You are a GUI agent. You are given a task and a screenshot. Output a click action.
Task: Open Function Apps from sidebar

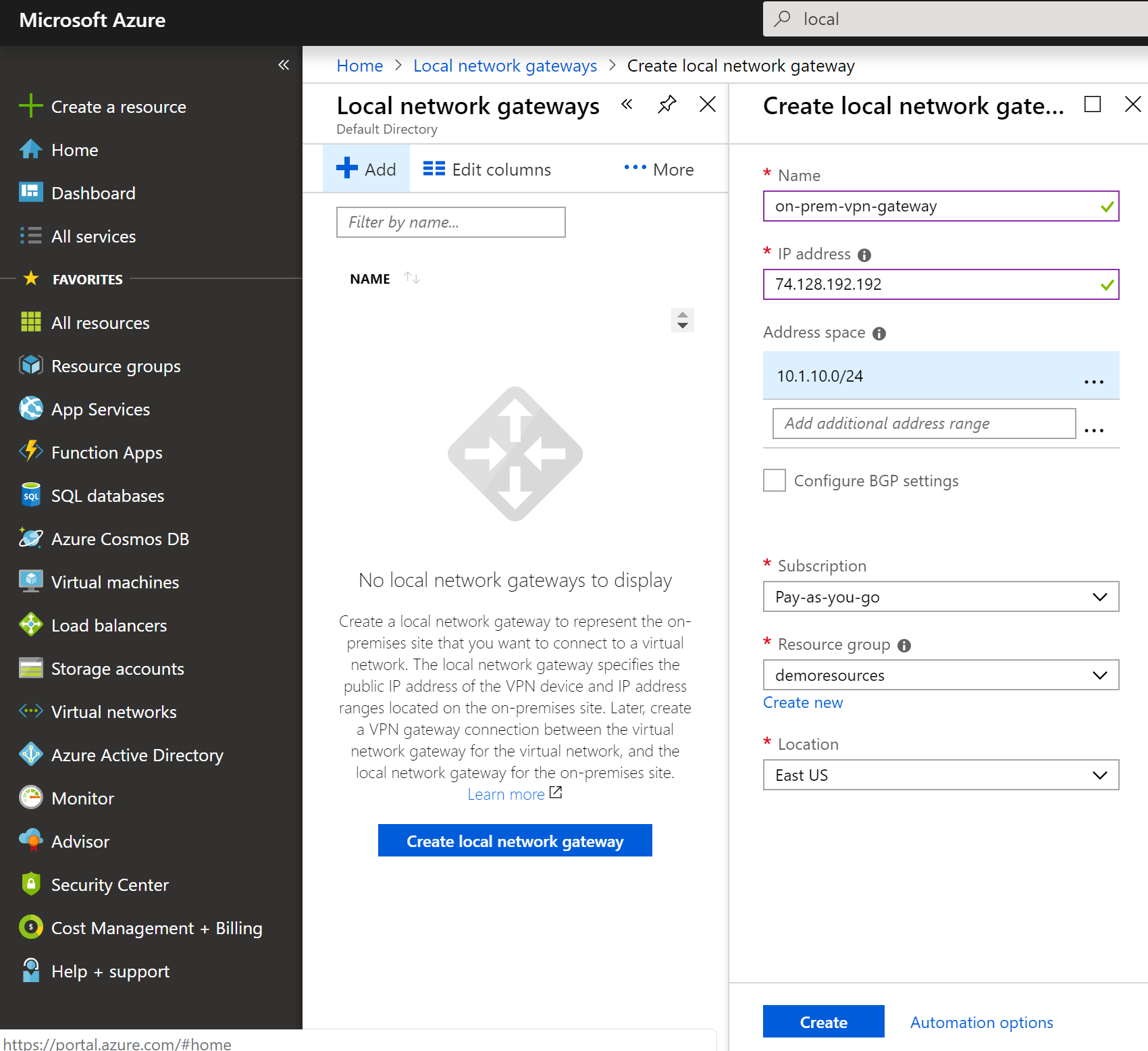pyautogui.click(x=106, y=452)
